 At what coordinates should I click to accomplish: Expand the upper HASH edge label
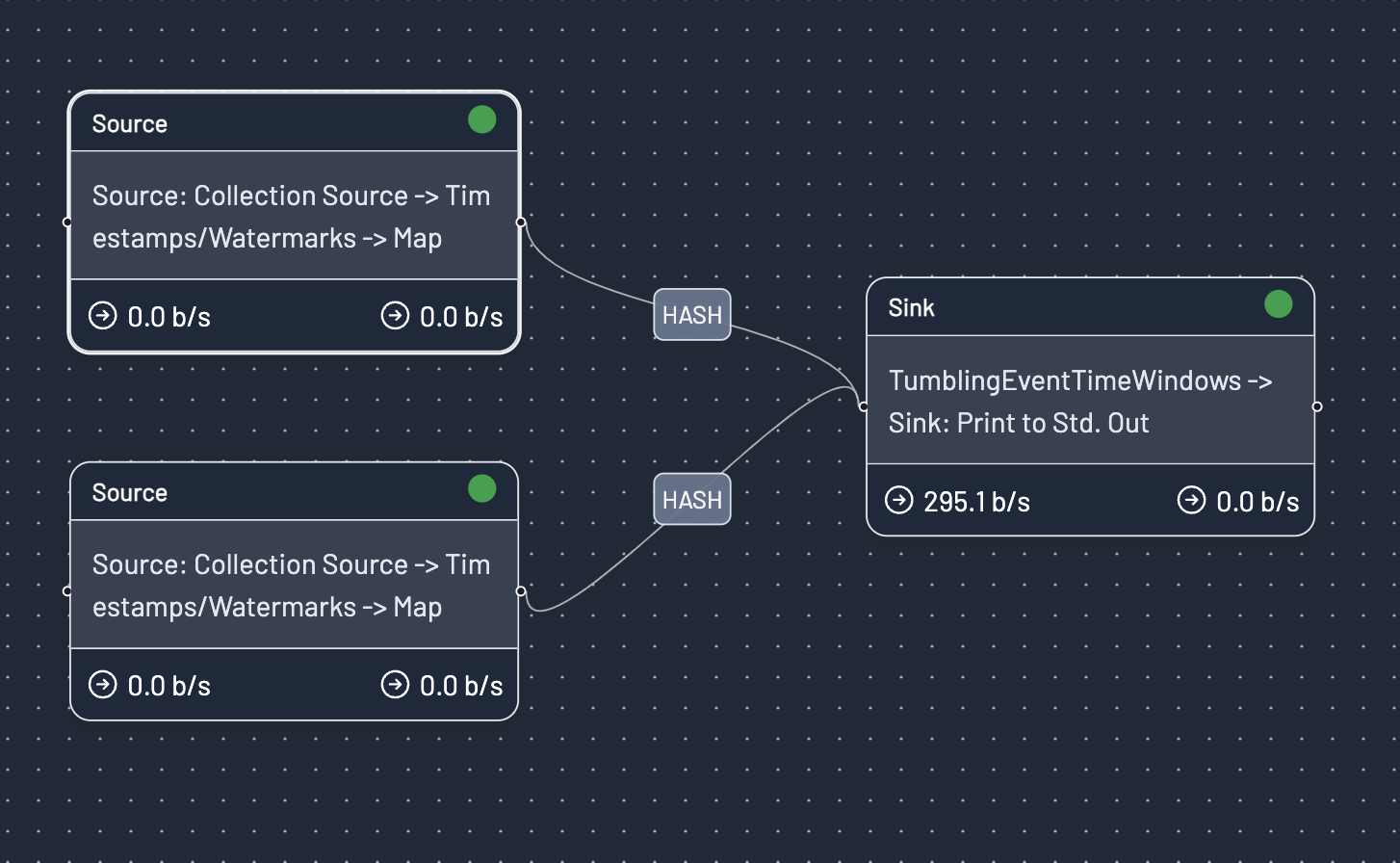[691, 315]
